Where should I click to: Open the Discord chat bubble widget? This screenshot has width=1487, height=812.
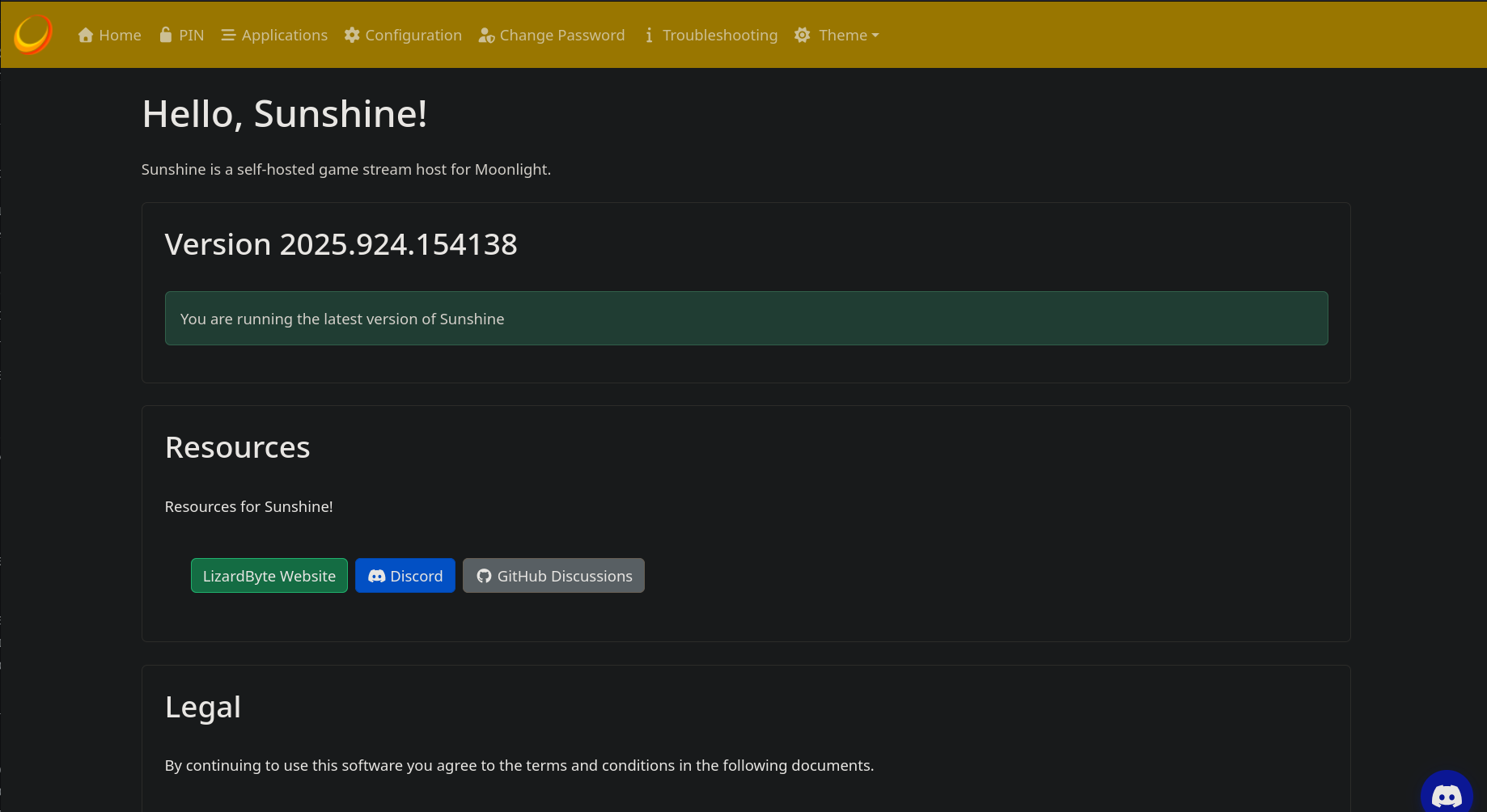(x=1447, y=795)
